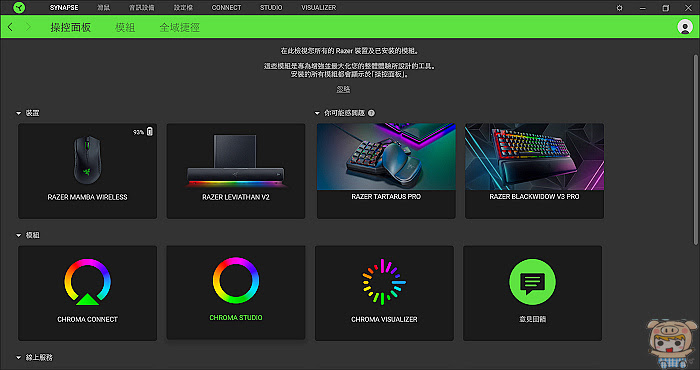Open the VISUALIZER top menu tab
Viewport: 700px width, 370px height.
(x=319, y=8)
